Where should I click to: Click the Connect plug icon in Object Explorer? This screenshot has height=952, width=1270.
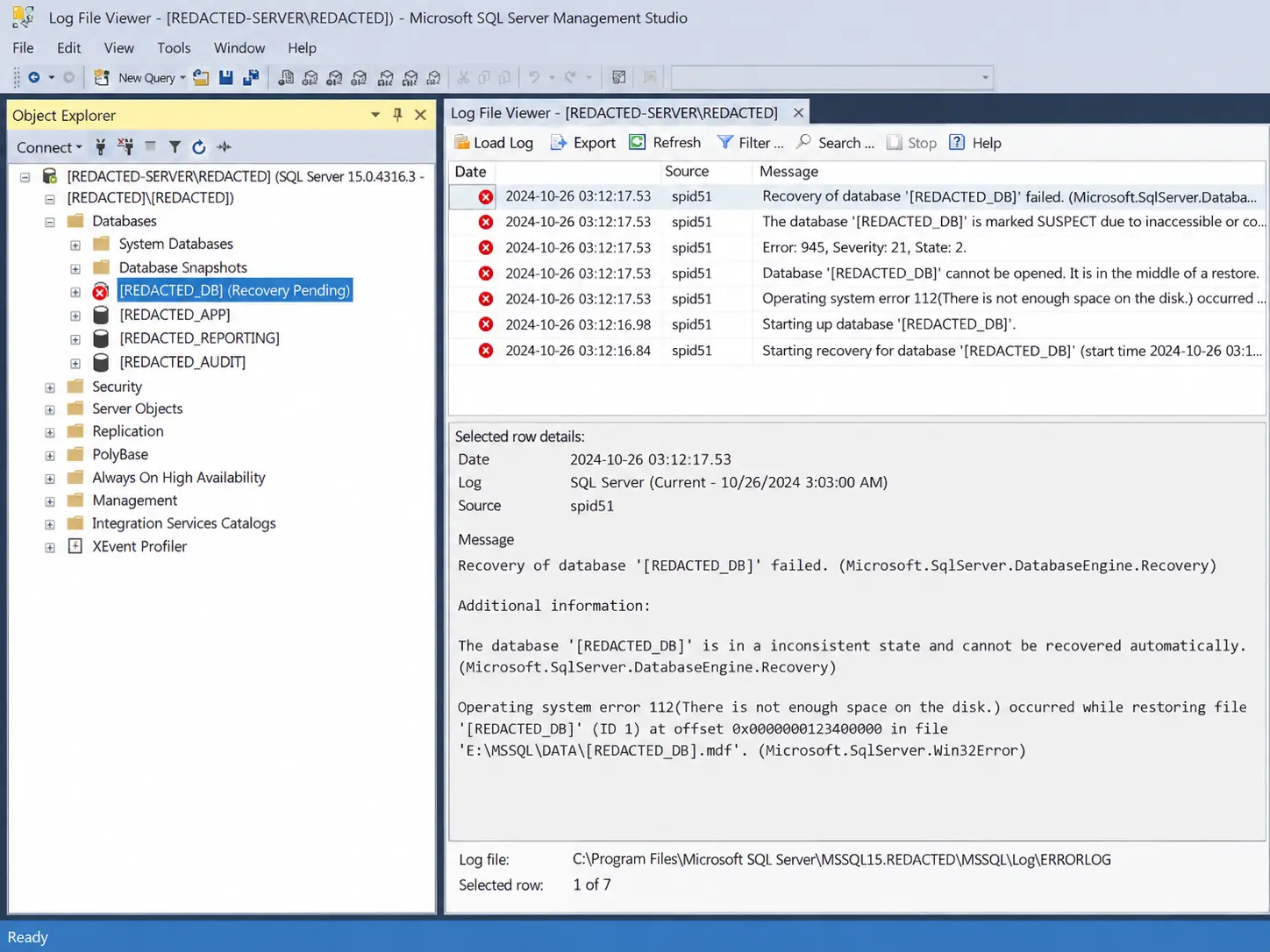click(100, 146)
